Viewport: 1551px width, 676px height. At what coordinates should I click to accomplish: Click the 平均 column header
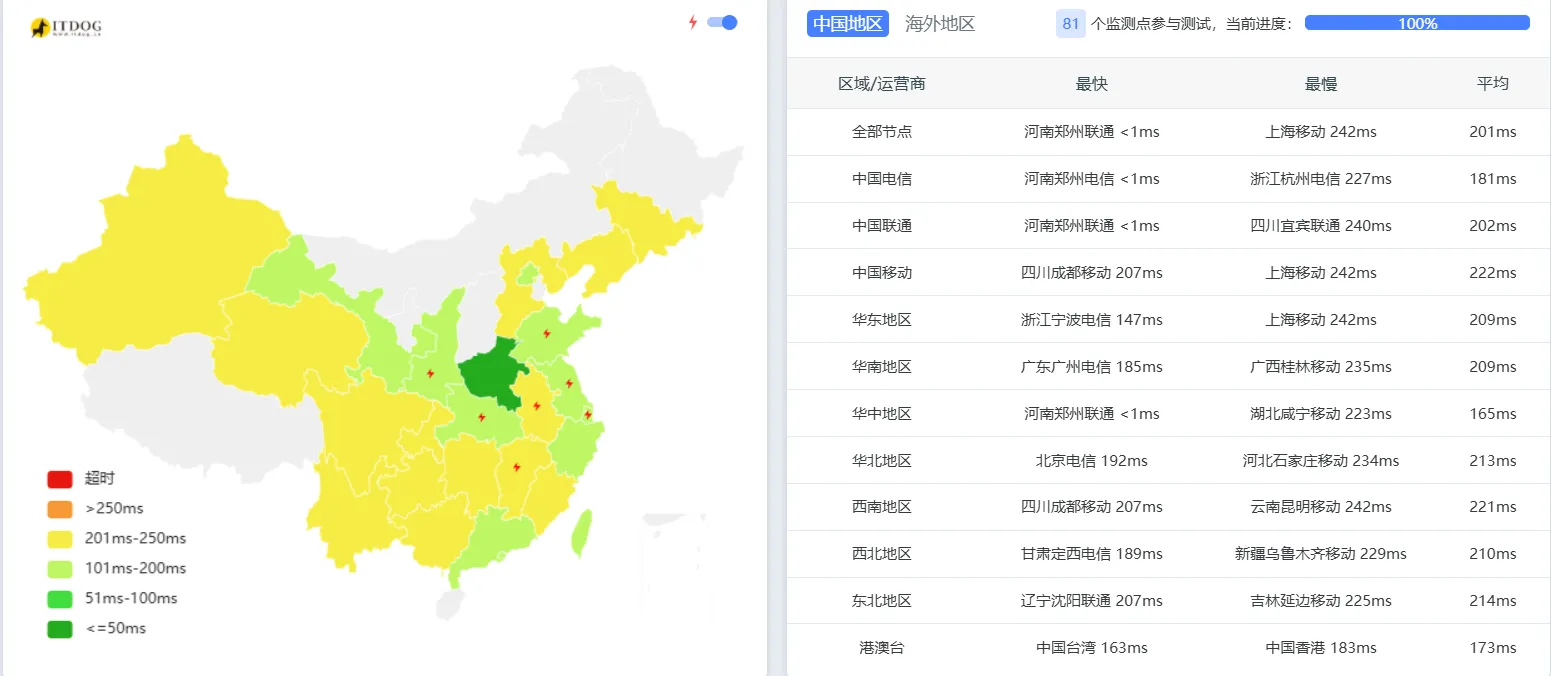pyautogui.click(x=1493, y=84)
